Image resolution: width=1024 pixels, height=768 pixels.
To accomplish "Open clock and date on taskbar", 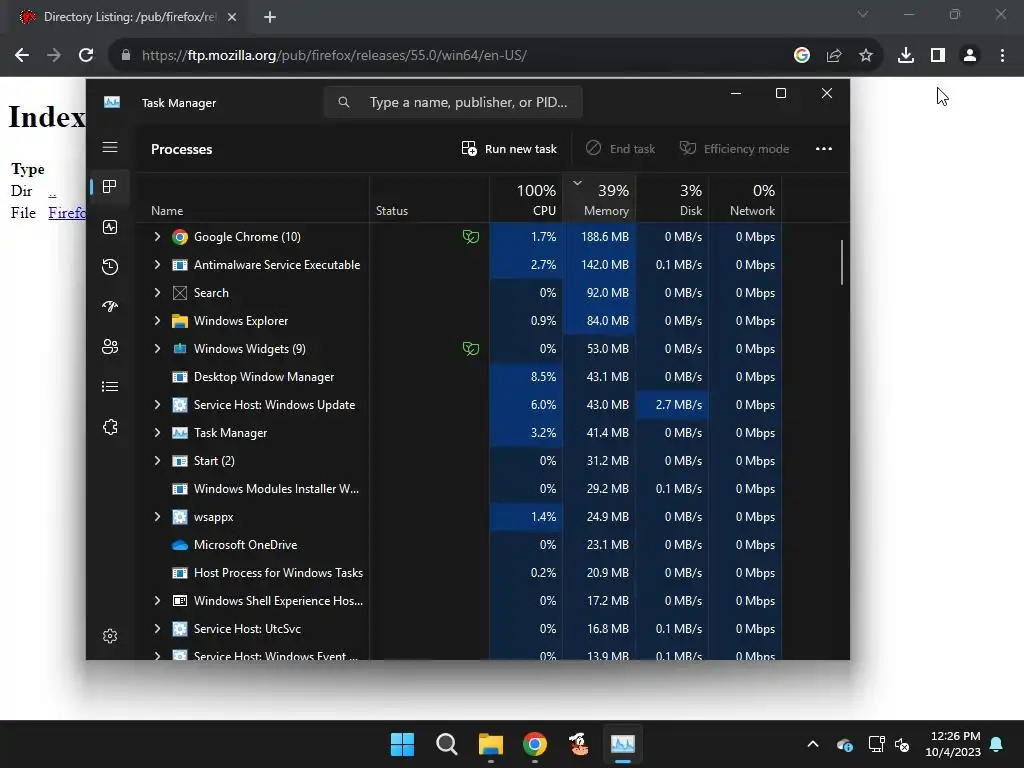I will click(953, 744).
